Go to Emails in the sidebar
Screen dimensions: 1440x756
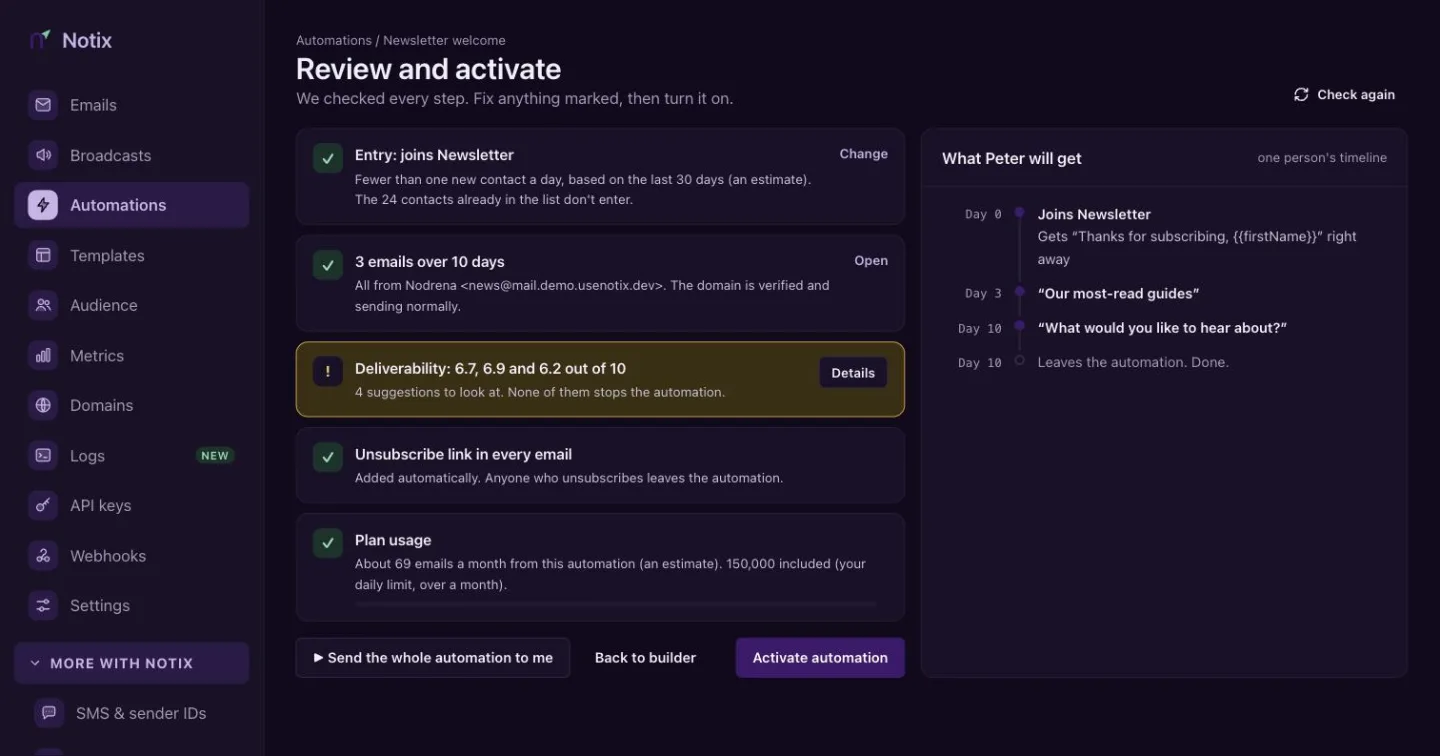point(132,105)
